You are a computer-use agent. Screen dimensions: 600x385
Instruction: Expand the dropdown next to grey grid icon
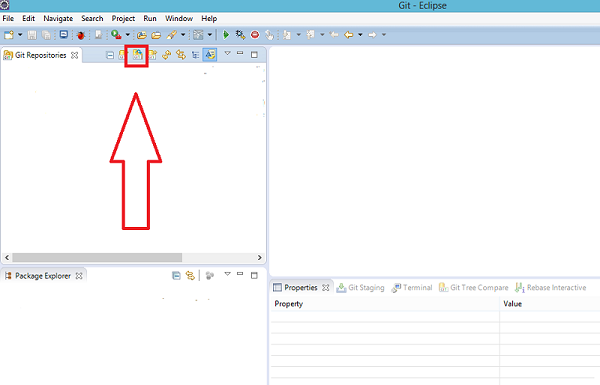coord(210,35)
